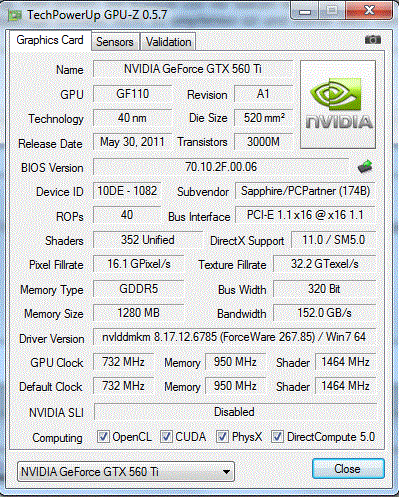The width and height of the screenshot is (399, 497).
Task: Switch to the Sensors tab
Action: point(115,42)
